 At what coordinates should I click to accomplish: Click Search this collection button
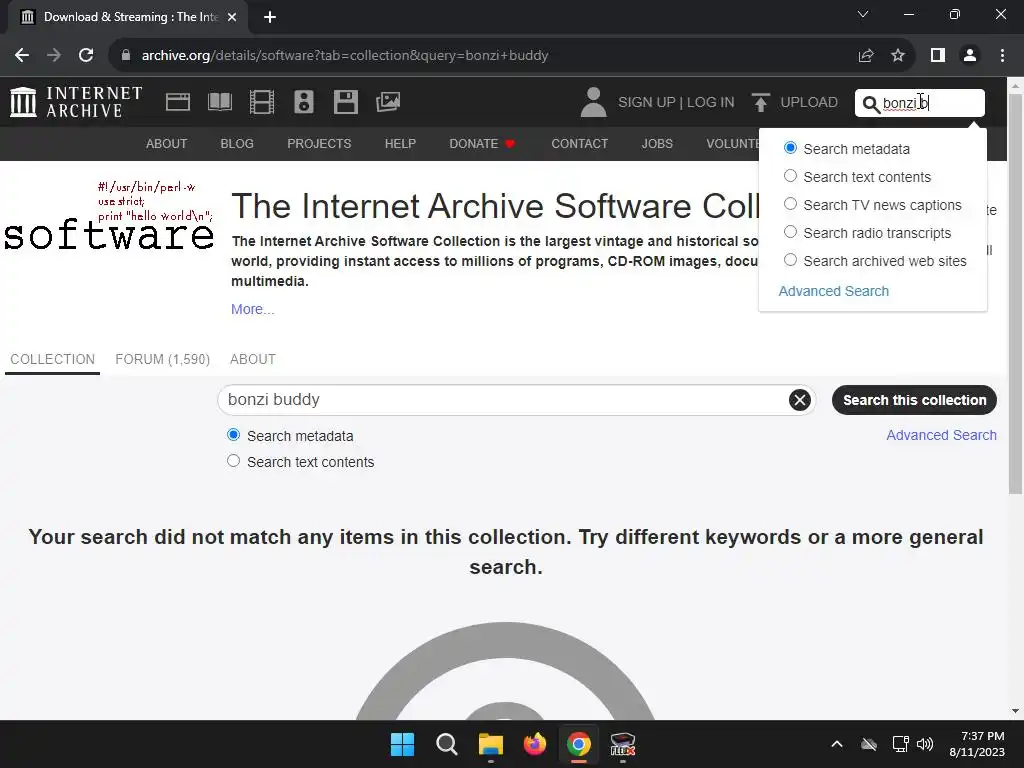click(914, 400)
